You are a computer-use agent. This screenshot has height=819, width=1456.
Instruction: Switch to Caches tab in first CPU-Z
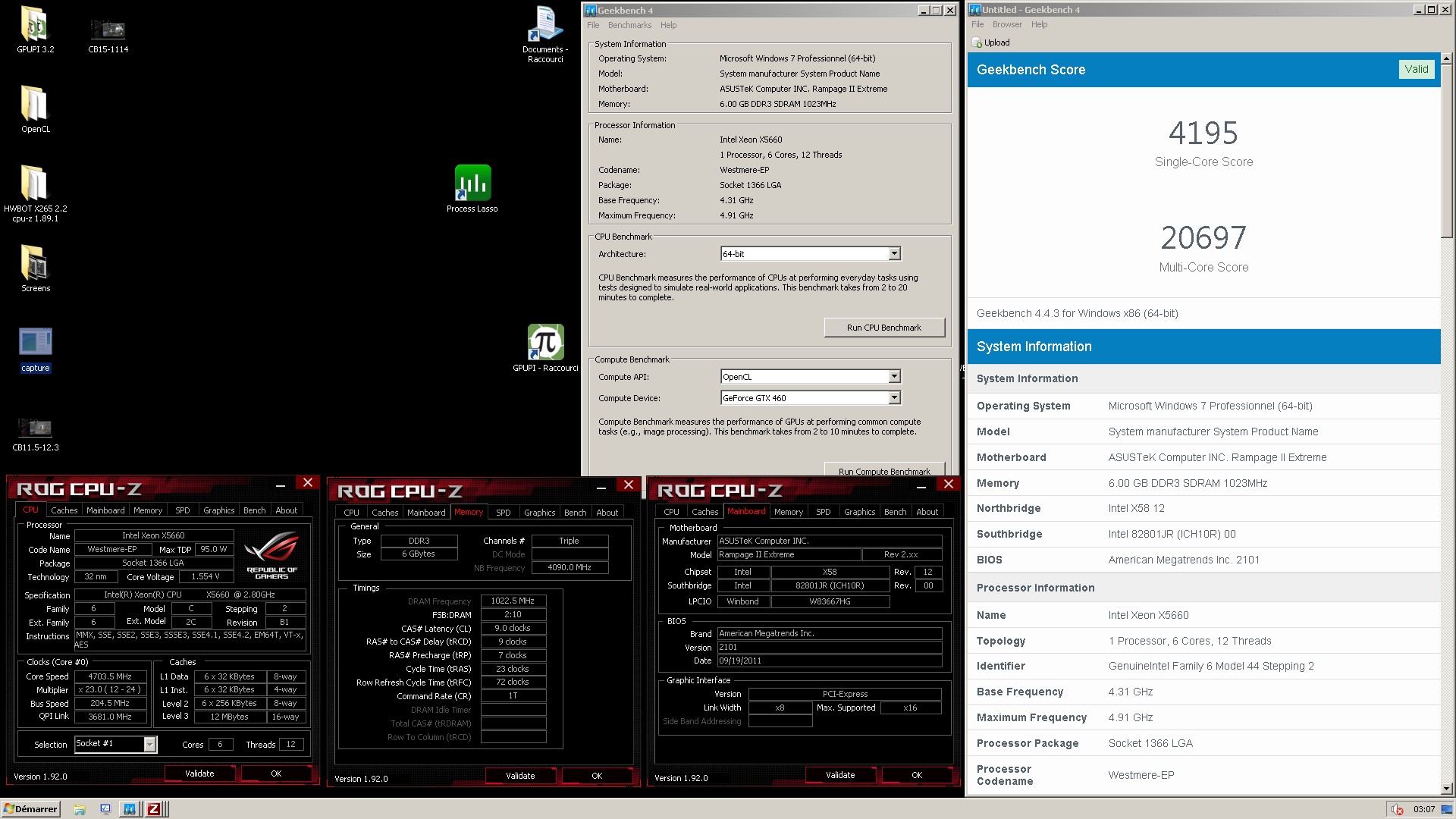pos(64,510)
